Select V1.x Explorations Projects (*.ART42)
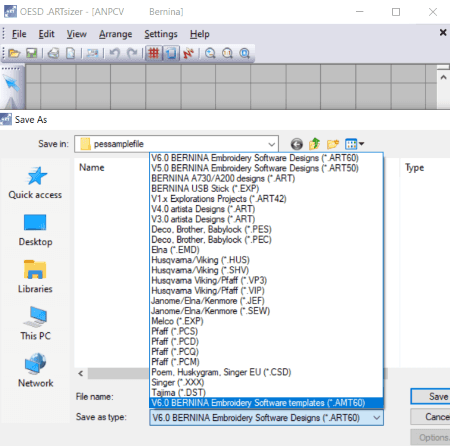This screenshot has height=446, width=450. point(266,199)
